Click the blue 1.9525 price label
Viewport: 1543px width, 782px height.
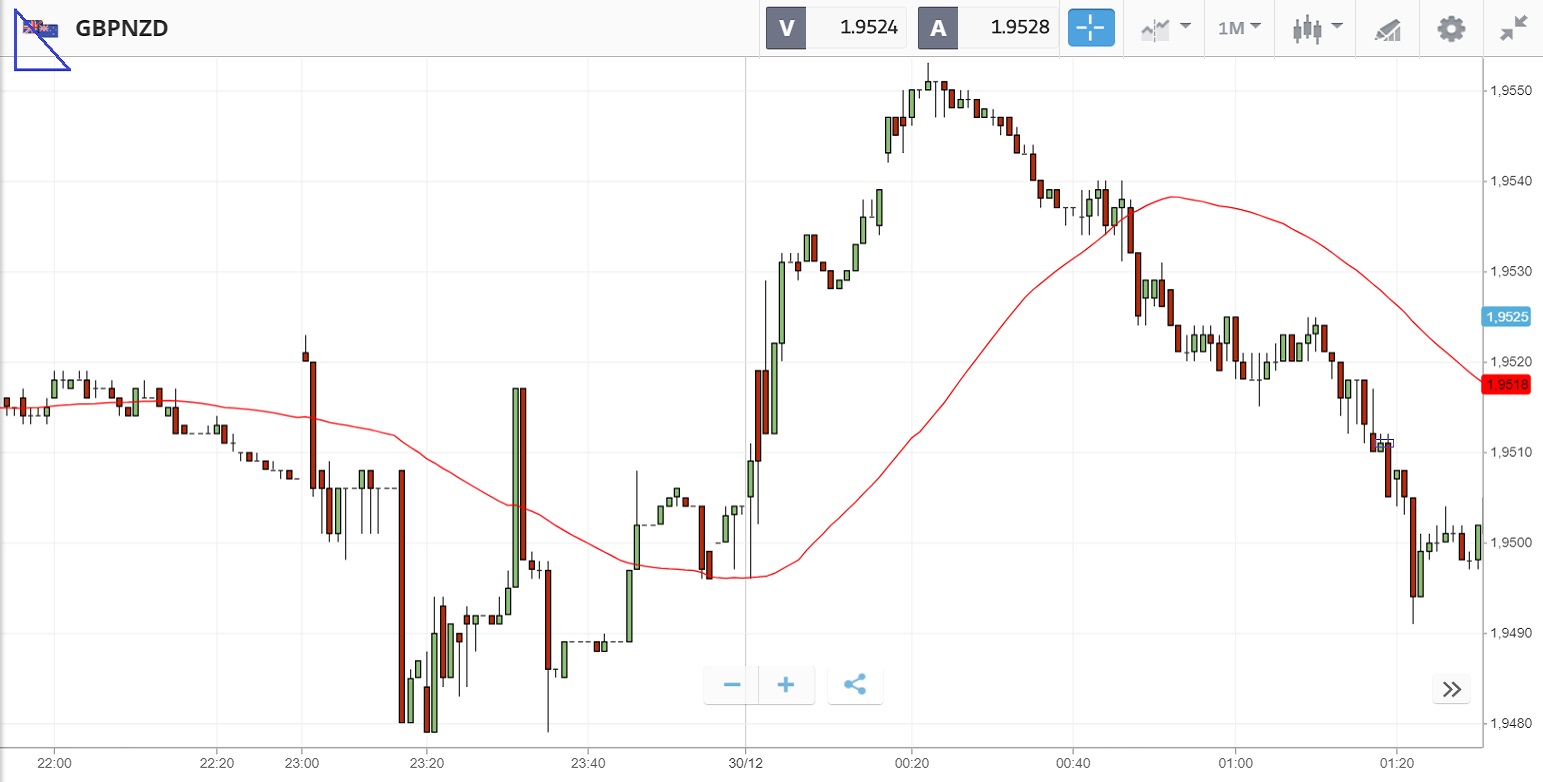point(1505,317)
